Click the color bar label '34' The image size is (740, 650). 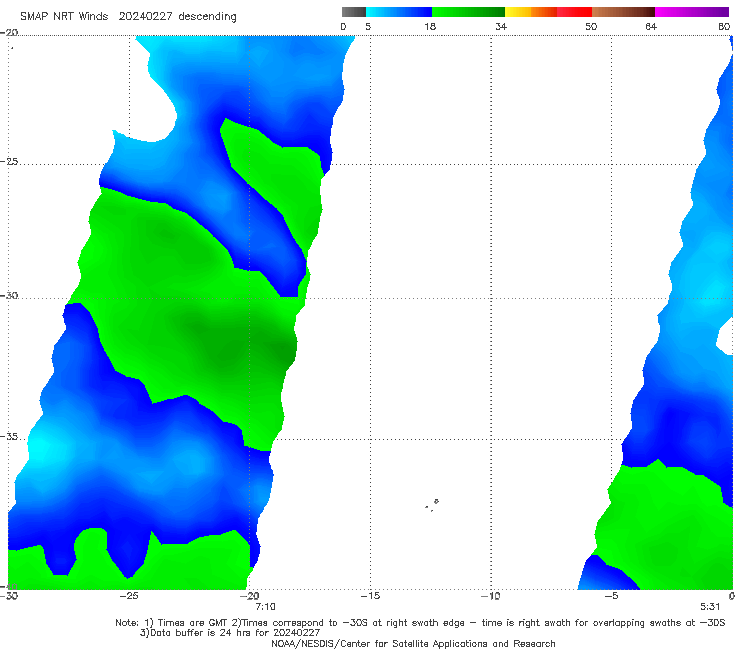coord(501,27)
